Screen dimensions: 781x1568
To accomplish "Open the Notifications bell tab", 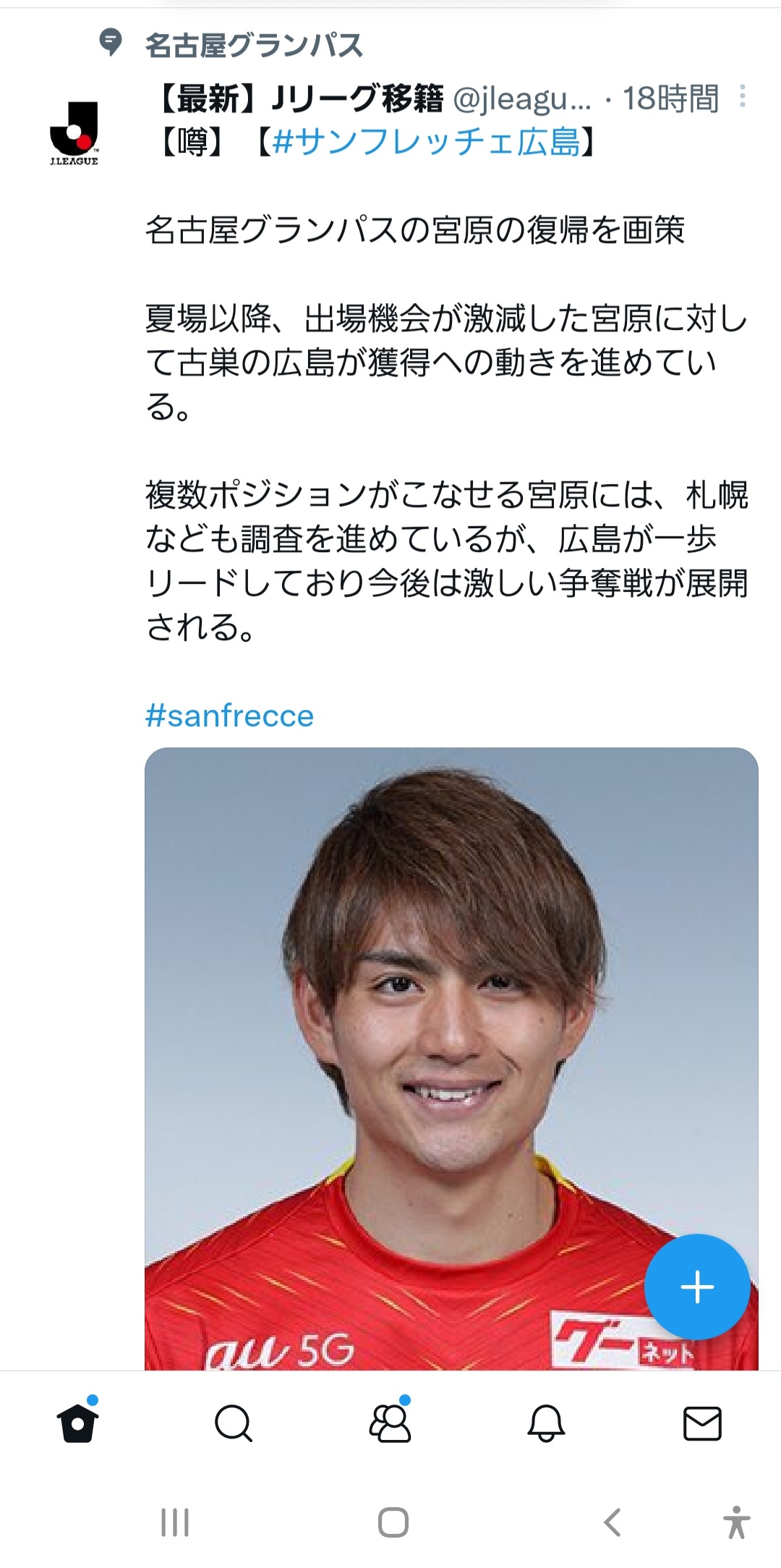I will [546, 1423].
